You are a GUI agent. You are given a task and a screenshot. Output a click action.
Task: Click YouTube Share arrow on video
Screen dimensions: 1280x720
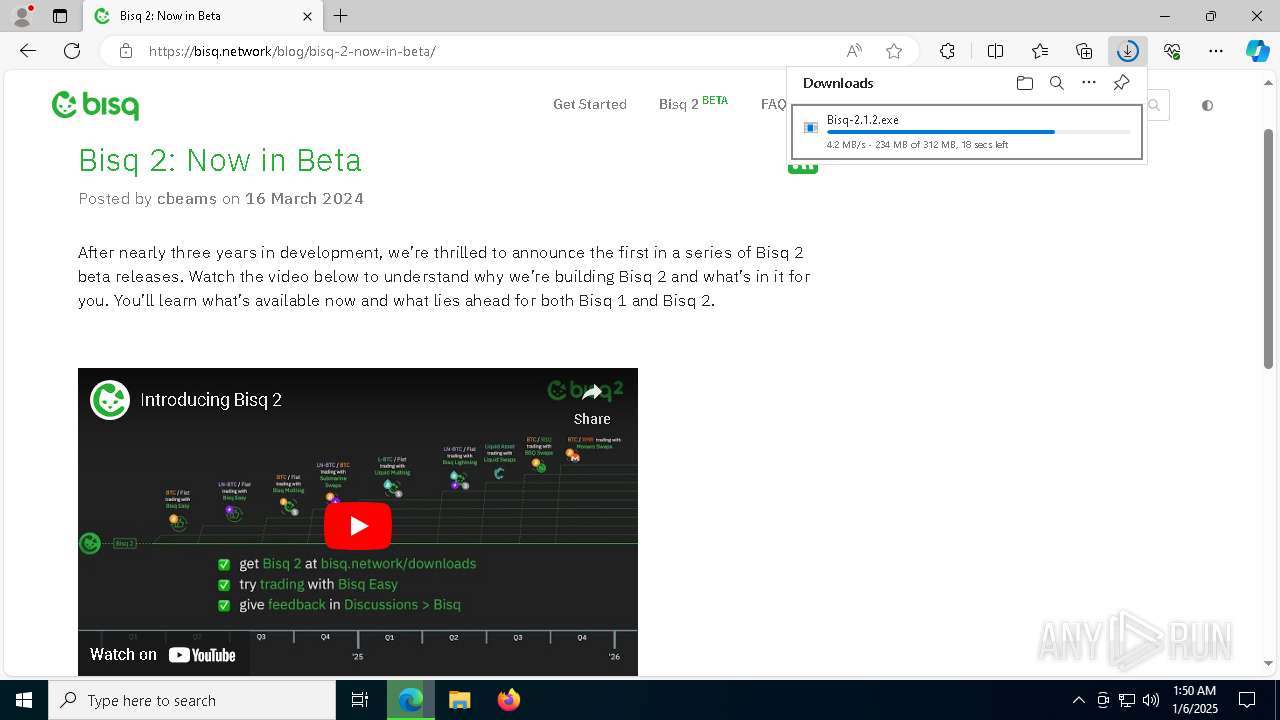592,402
